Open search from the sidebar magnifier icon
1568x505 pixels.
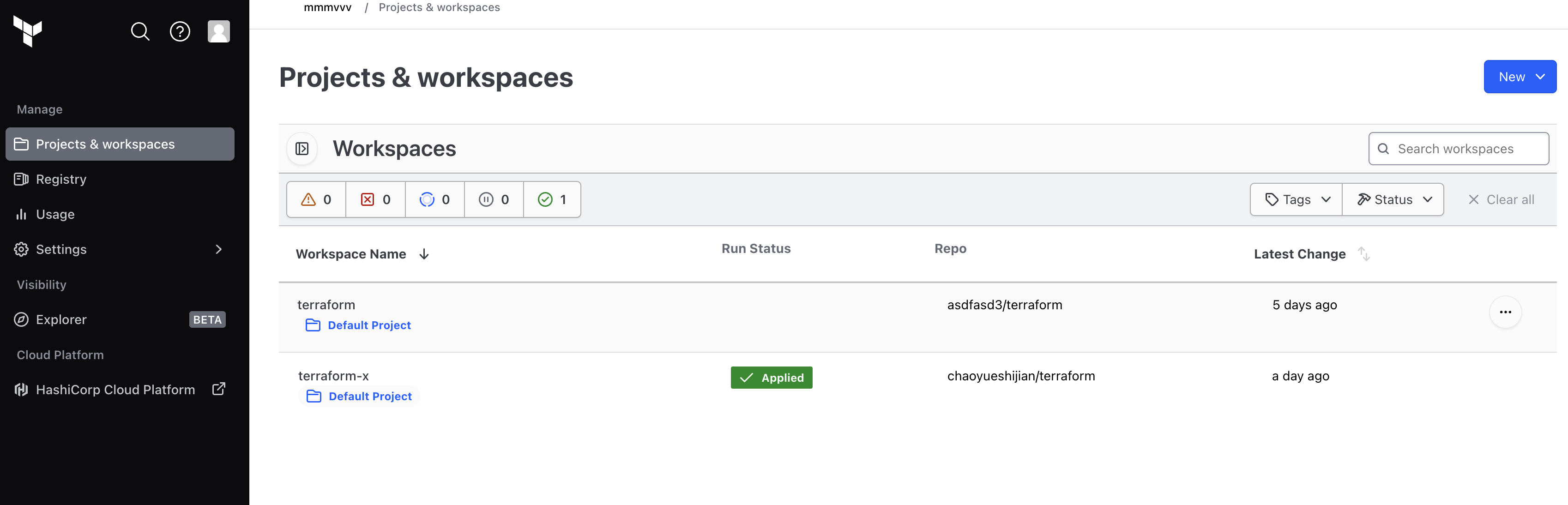140,32
